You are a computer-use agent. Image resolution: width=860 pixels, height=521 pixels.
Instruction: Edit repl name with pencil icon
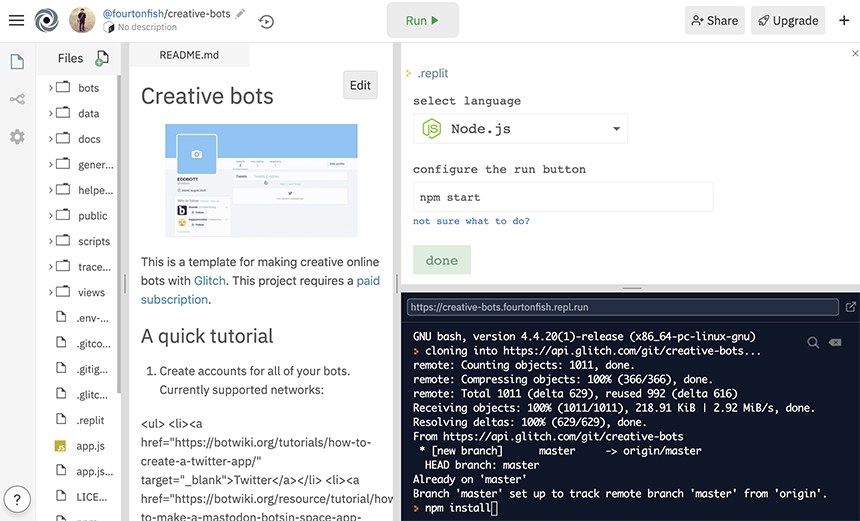click(x=240, y=14)
